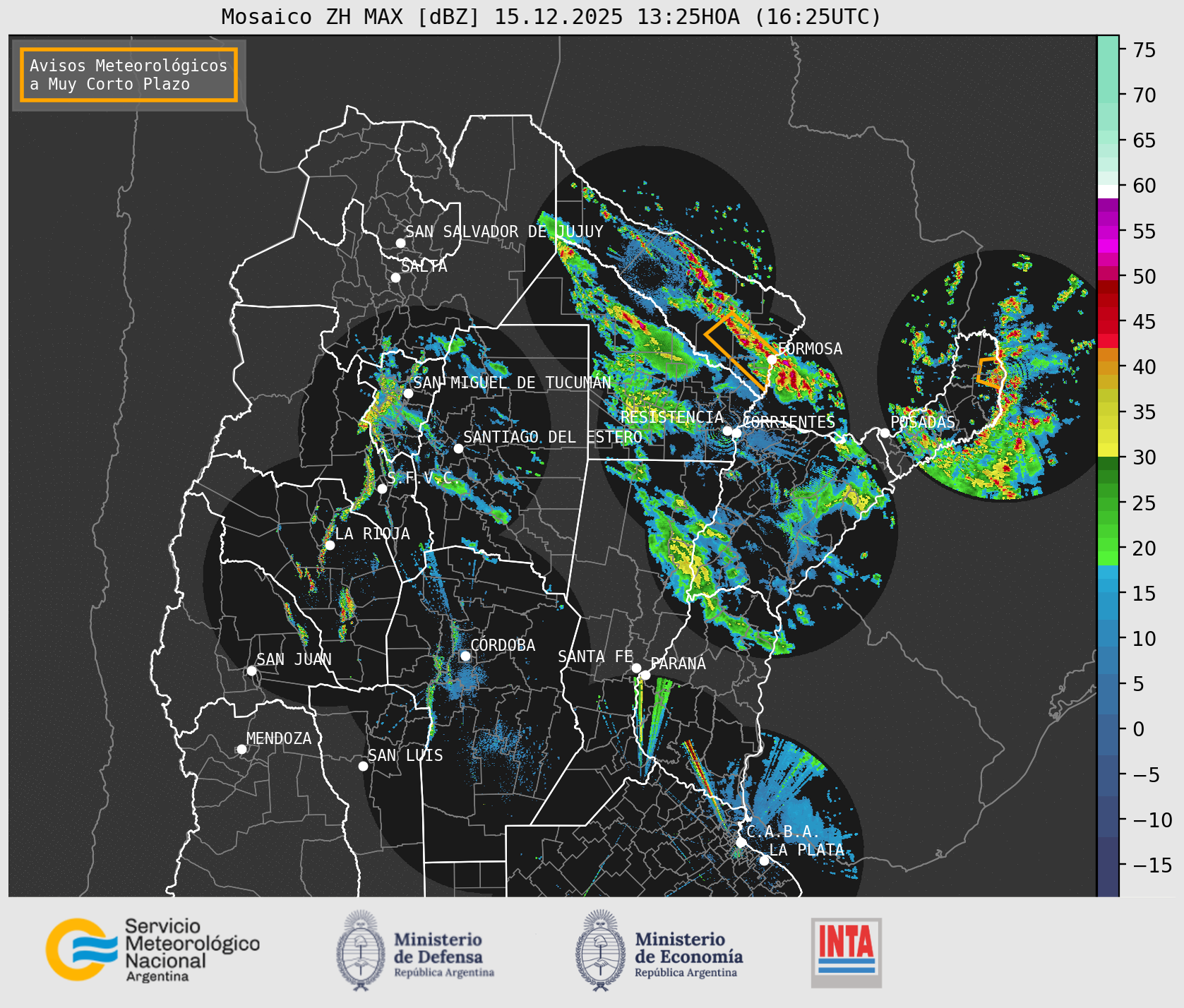
Task: Click the 45 dBZ red colorbar band
Action: coord(1108,322)
